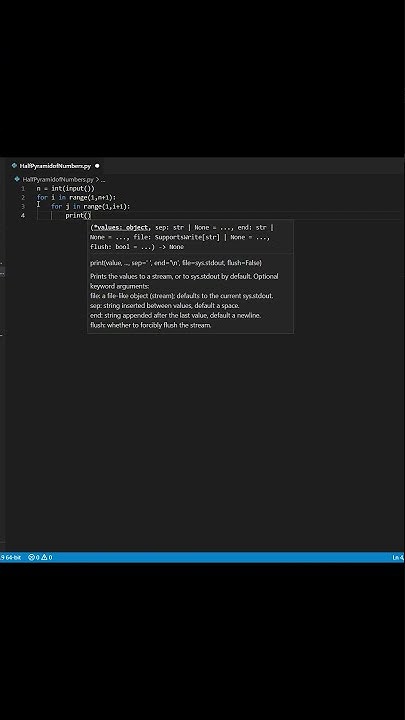The width and height of the screenshot is (405, 720).
Task: Click 'end: string appended after' line
Action: pyautogui.click(x=175, y=316)
